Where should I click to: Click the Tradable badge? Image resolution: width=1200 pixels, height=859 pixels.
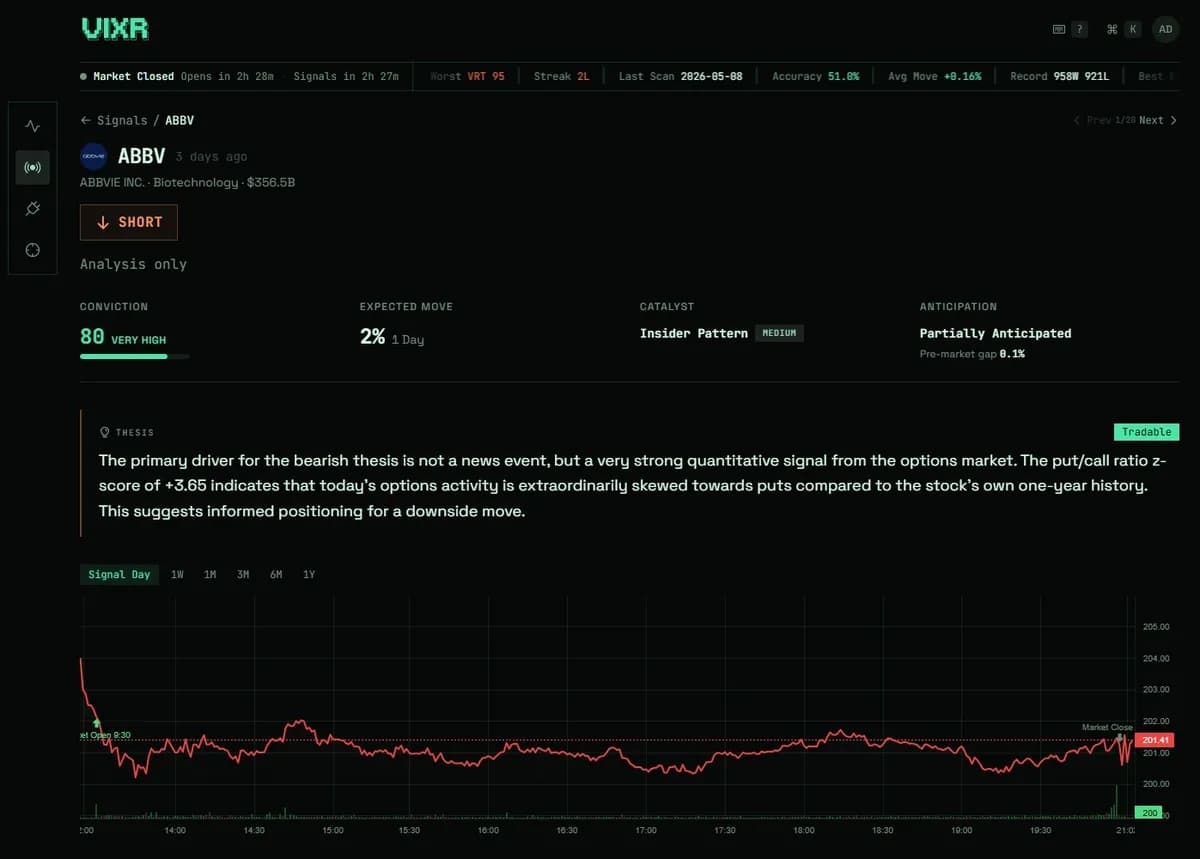1146,432
